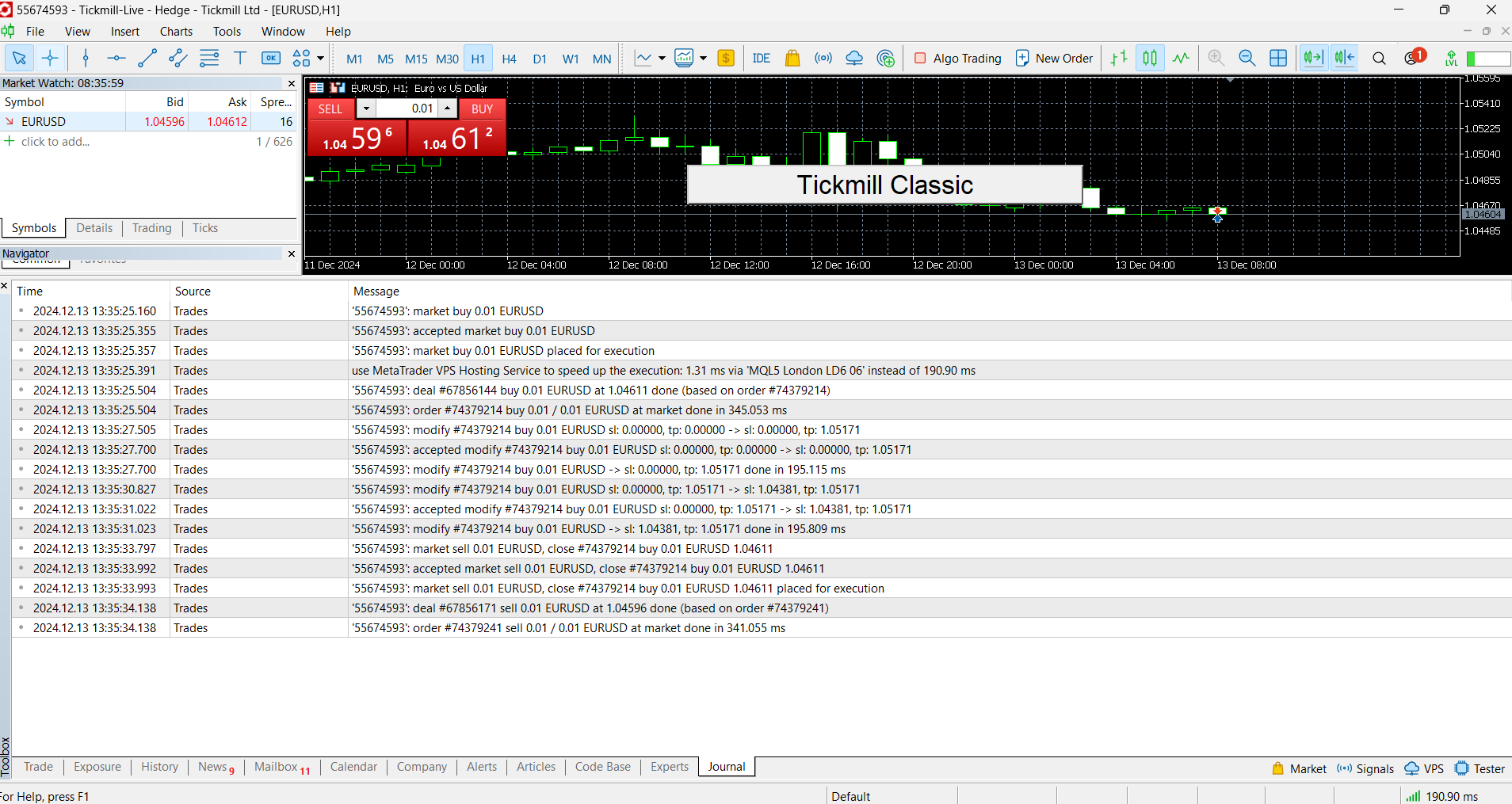Image resolution: width=1512 pixels, height=804 pixels.
Task: Tile windows with the grid icon
Action: [x=1278, y=58]
